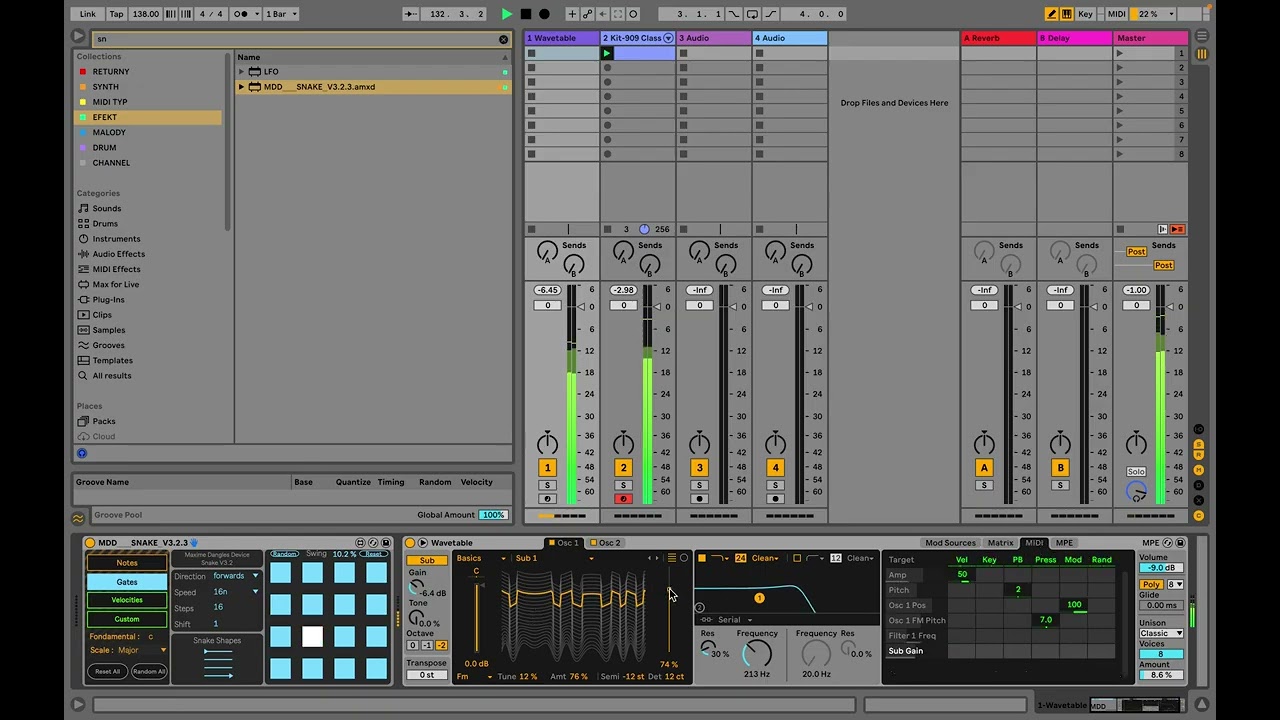Viewport: 1280px width, 720px height.
Task: Open the snake Speed 16n dropdown
Action: tap(235, 592)
